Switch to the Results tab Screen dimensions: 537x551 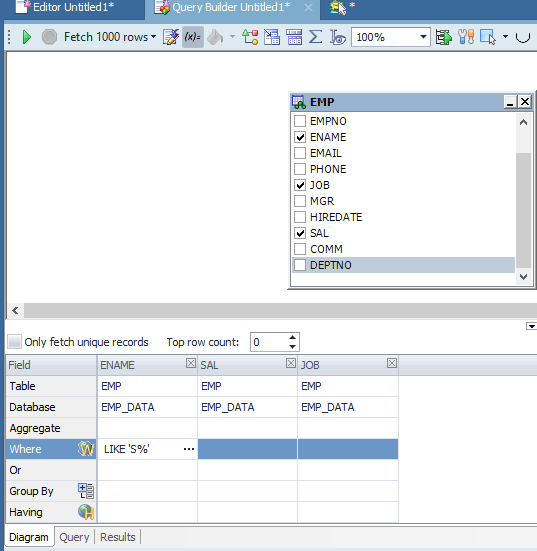point(117,537)
